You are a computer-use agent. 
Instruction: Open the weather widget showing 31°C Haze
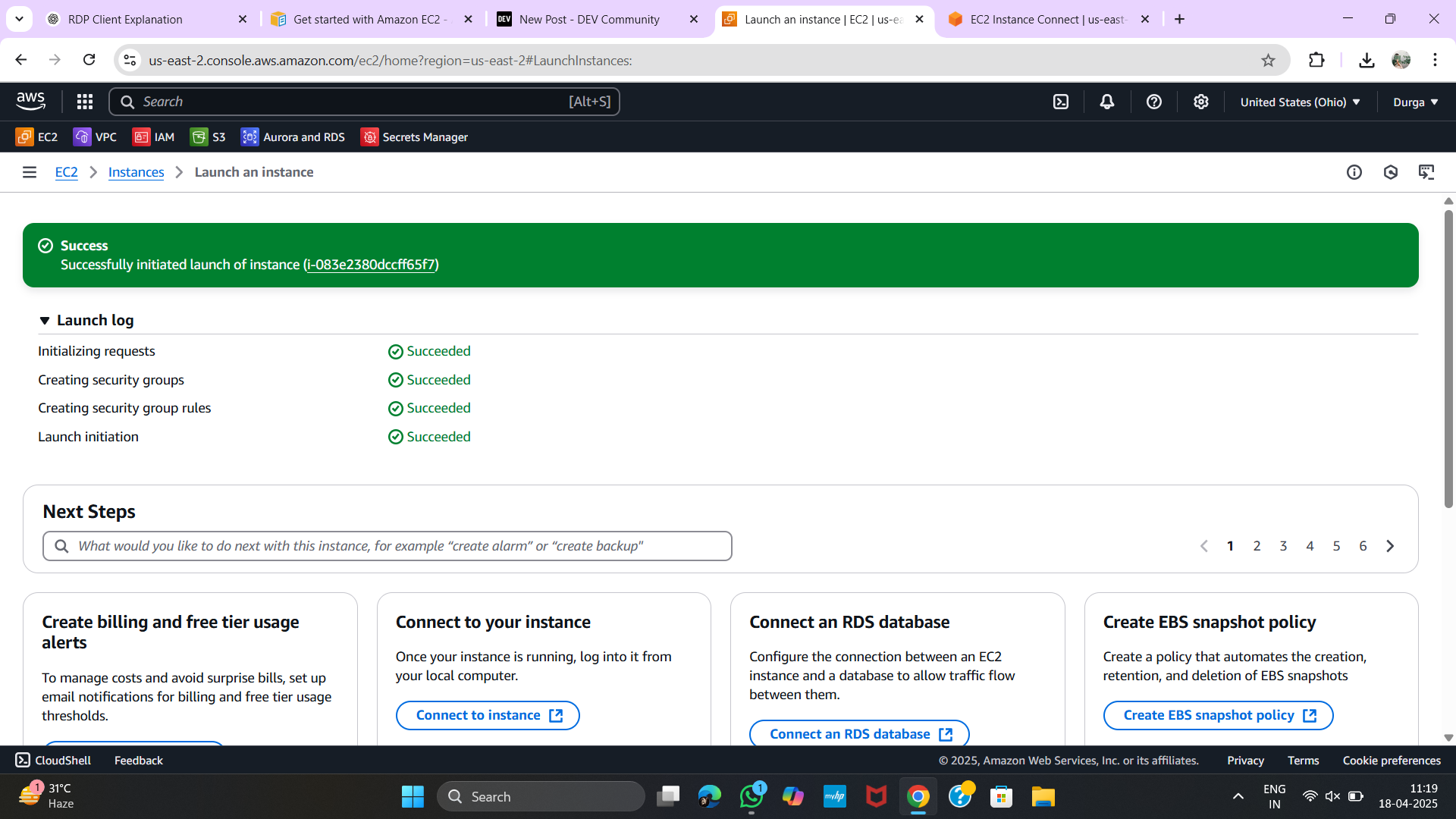point(47,796)
